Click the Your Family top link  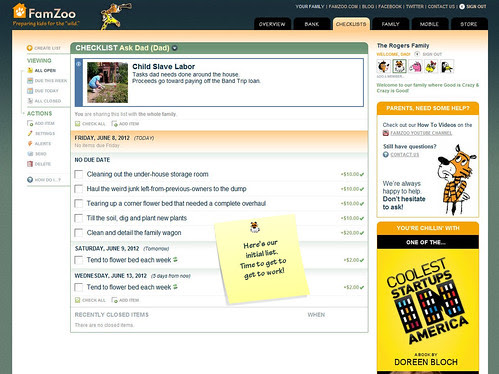310,6
